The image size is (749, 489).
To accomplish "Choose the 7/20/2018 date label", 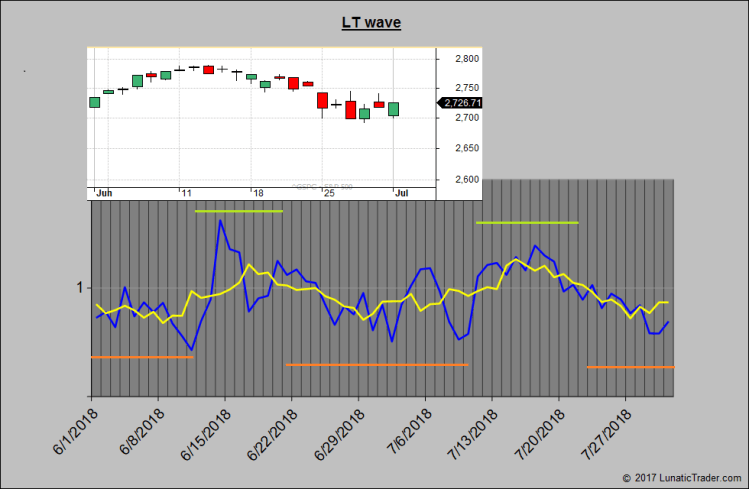I will coord(540,430).
